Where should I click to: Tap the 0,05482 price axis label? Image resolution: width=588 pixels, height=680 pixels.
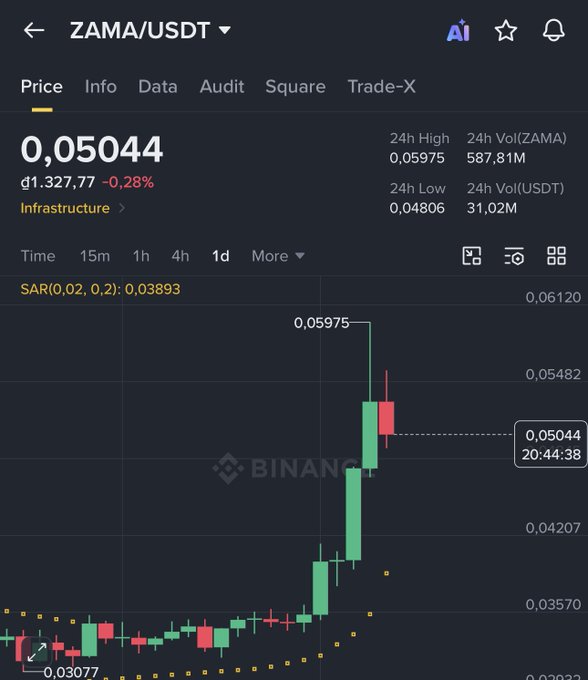click(x=553, y=374)
